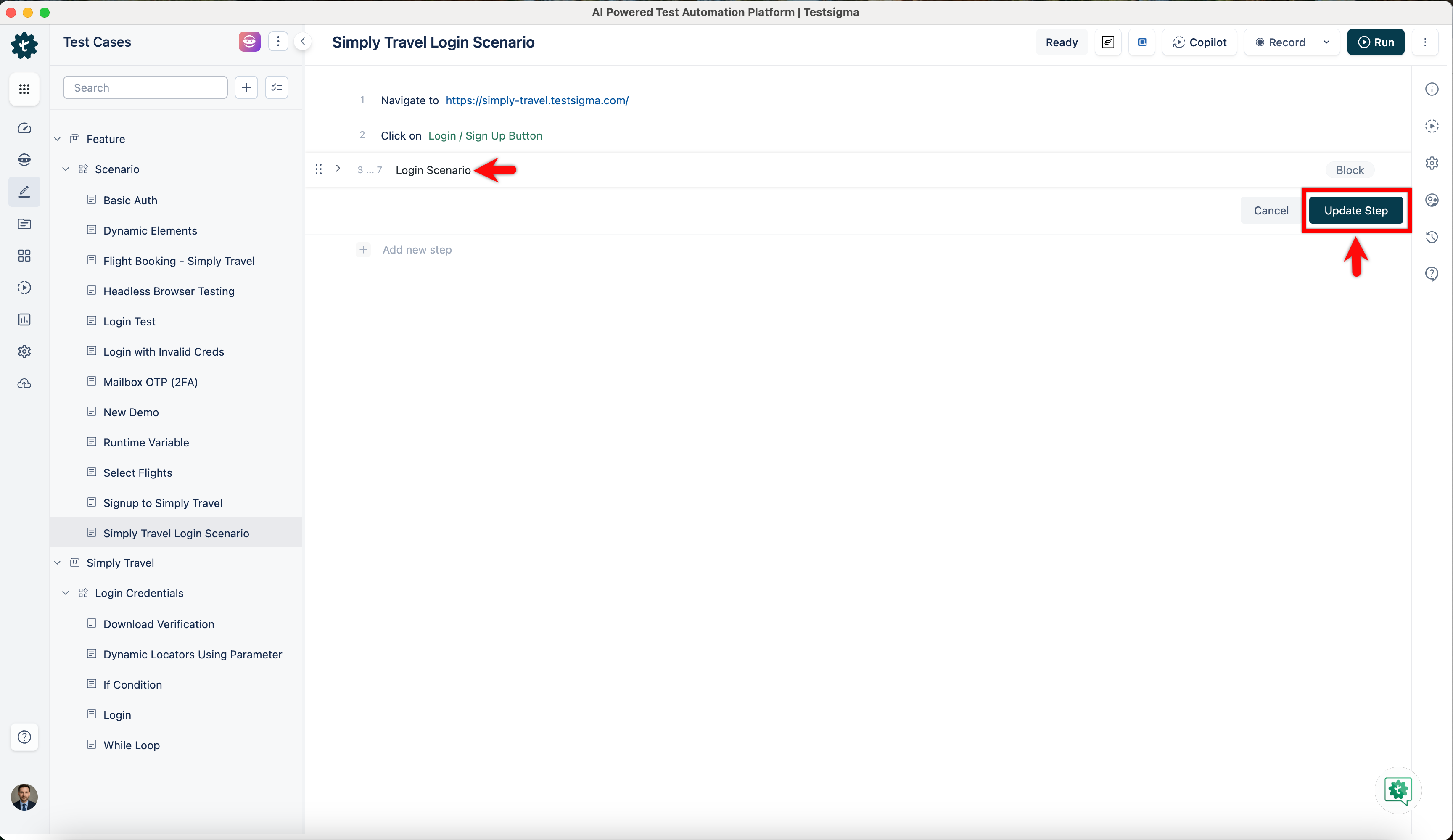Viewport: 1453px width, 840px height.
Task: Click the add test case plus button
Action: coord(246,87)
